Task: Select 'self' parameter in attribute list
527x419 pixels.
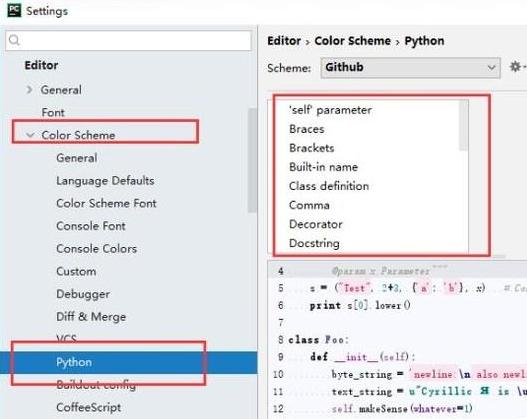Action: pyautogui.click(x=330, y=110)
